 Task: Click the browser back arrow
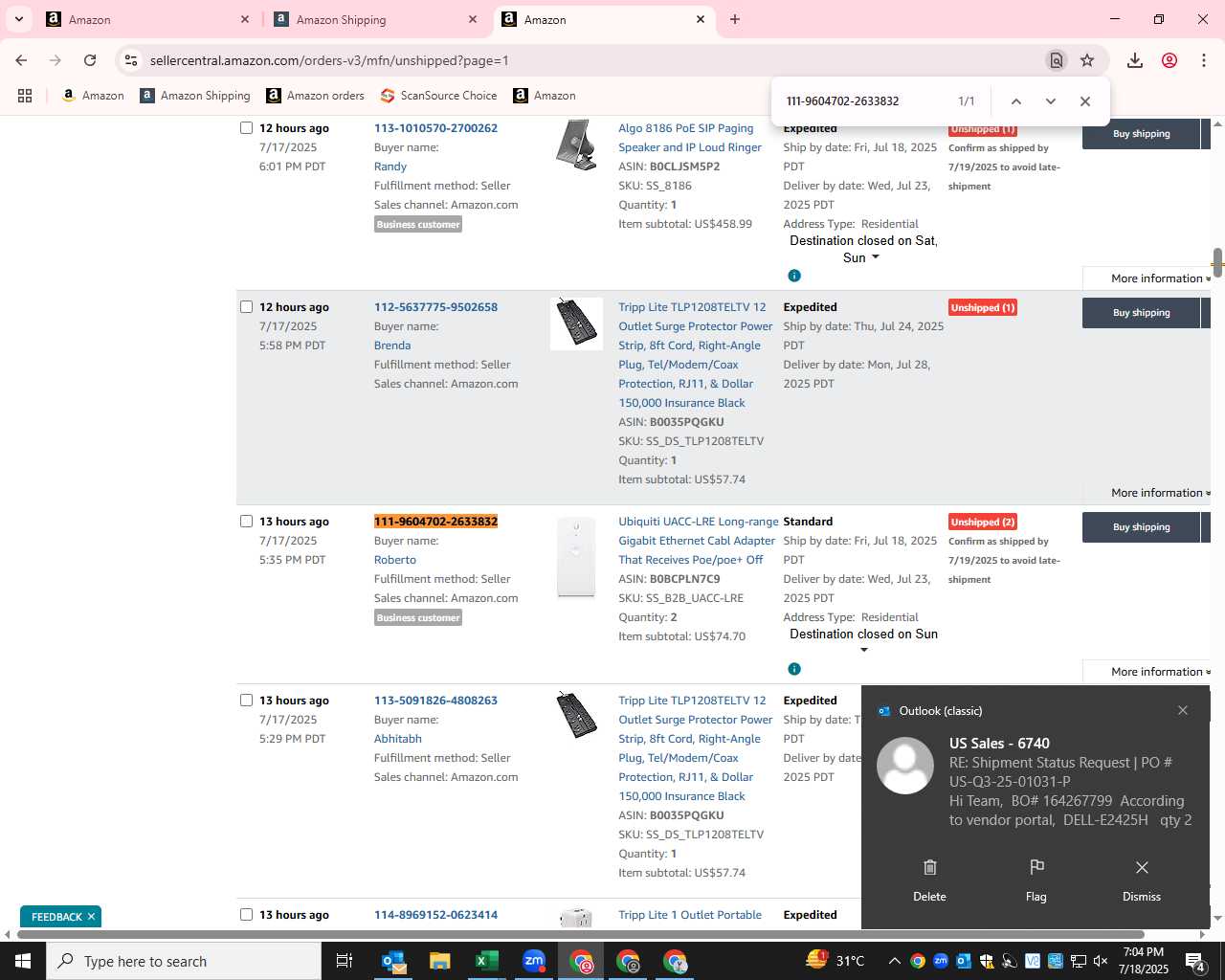21,60
